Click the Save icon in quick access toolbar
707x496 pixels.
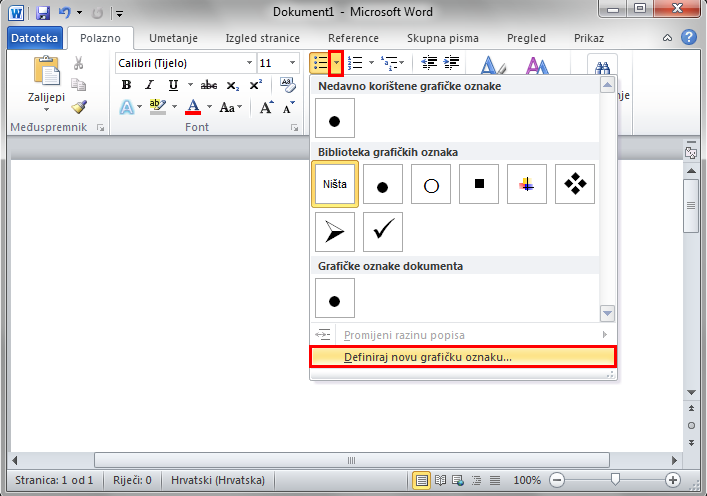pos(42,13)
